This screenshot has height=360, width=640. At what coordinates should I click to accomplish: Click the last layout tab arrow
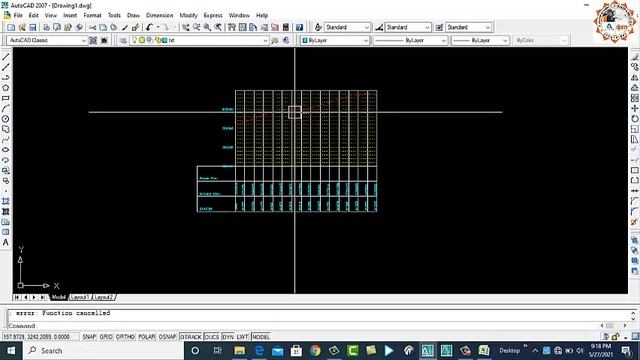click(x=42, y=297)
